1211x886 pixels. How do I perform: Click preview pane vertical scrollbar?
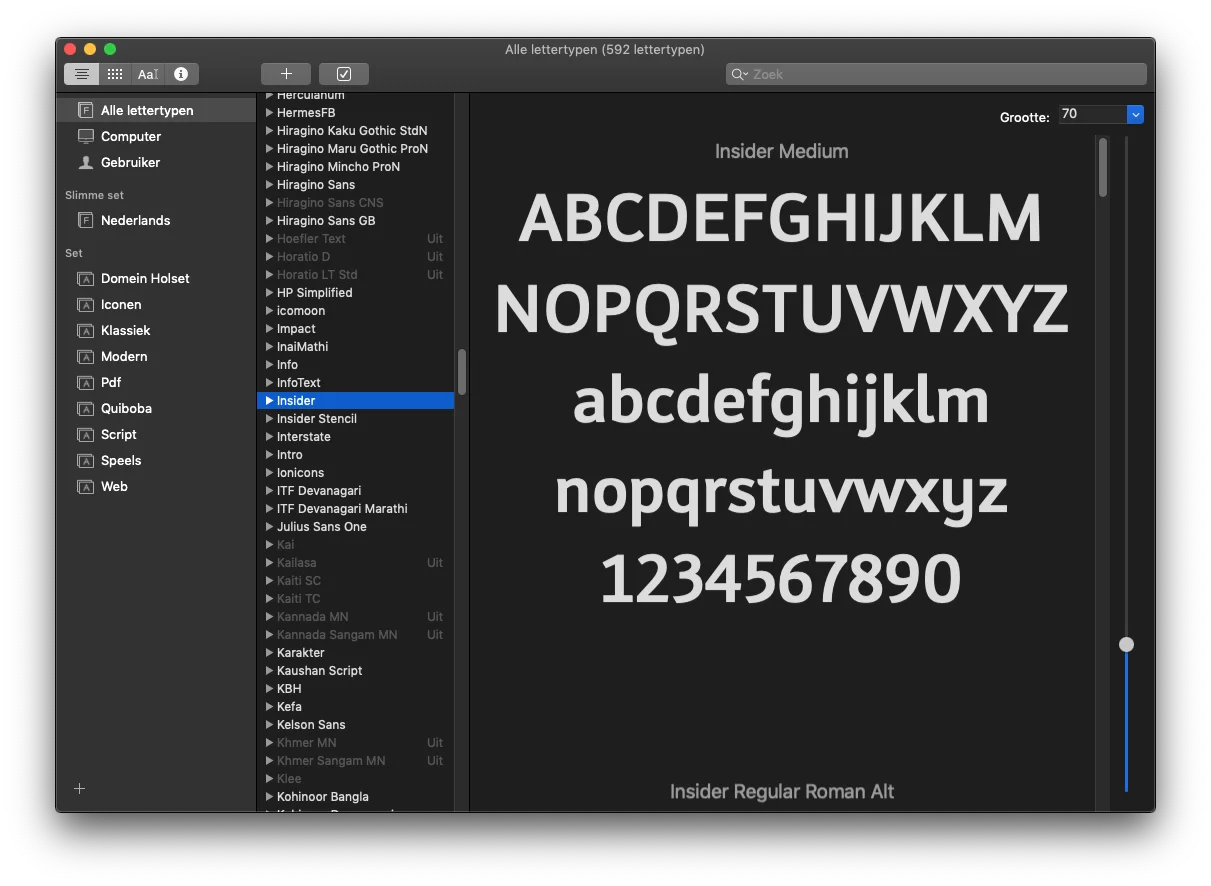click(x=1103, y=167)
